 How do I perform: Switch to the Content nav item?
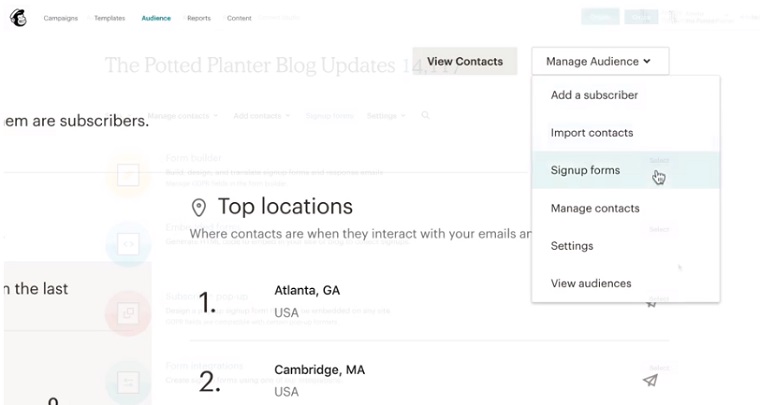[239, 18]
